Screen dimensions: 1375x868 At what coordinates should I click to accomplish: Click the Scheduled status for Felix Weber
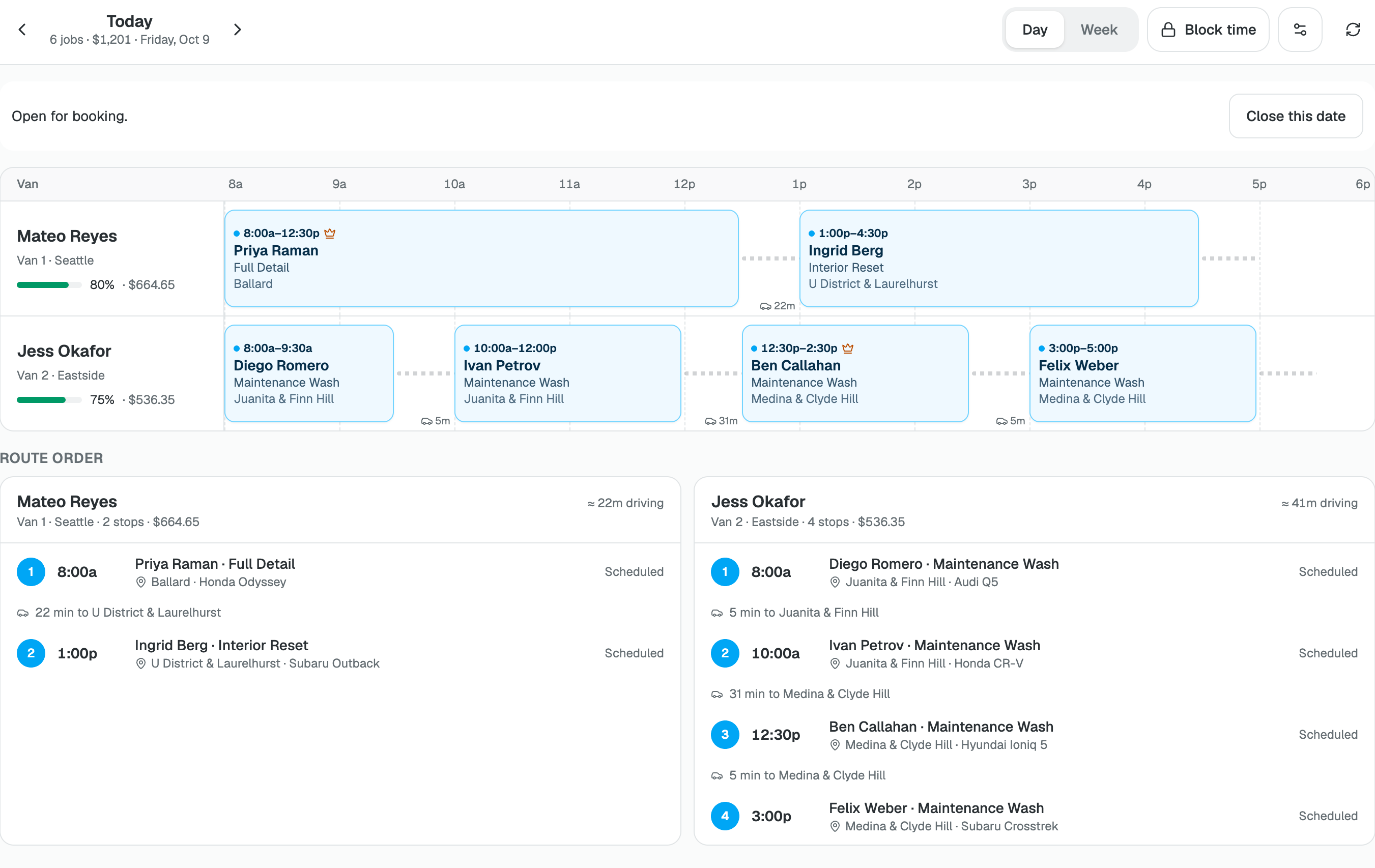point(1328,816)
